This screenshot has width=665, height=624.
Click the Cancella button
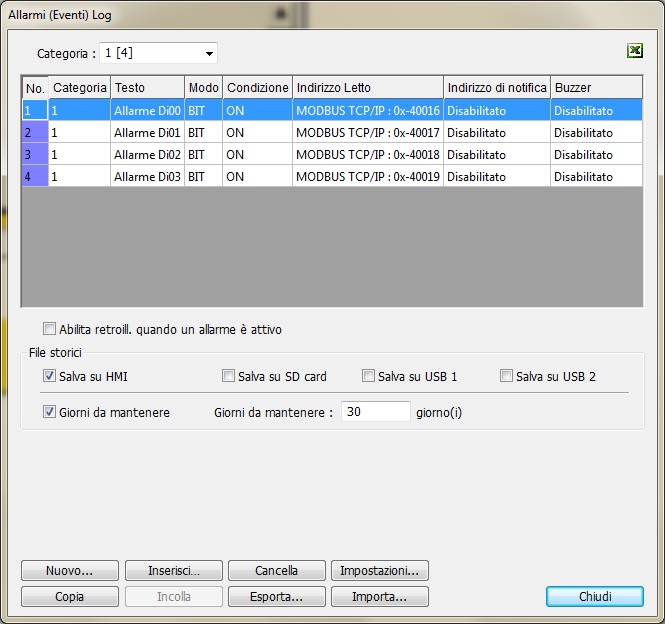(x=277, y=571)
